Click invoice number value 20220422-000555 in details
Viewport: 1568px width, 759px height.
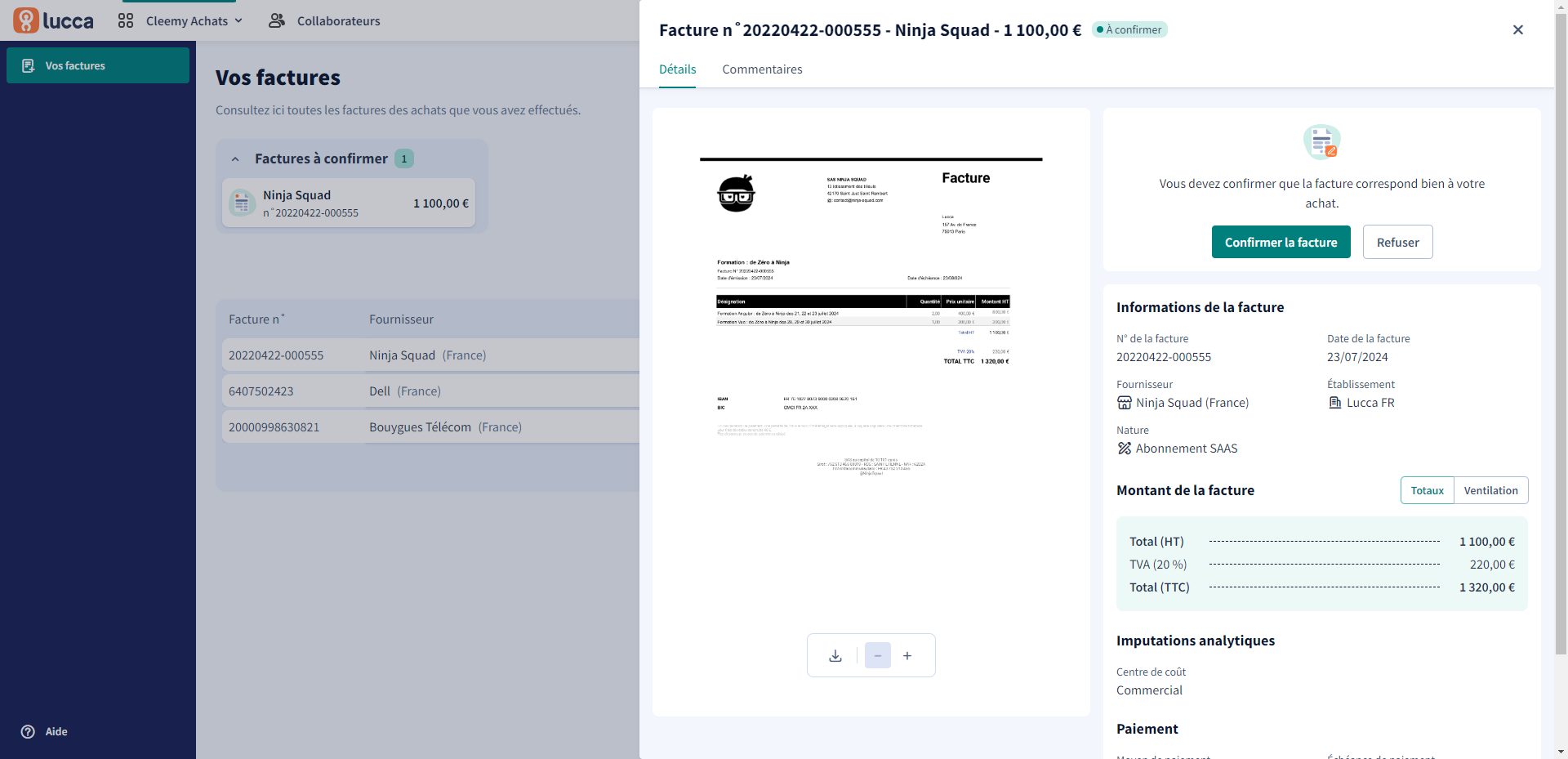[x=1164, y=357]
